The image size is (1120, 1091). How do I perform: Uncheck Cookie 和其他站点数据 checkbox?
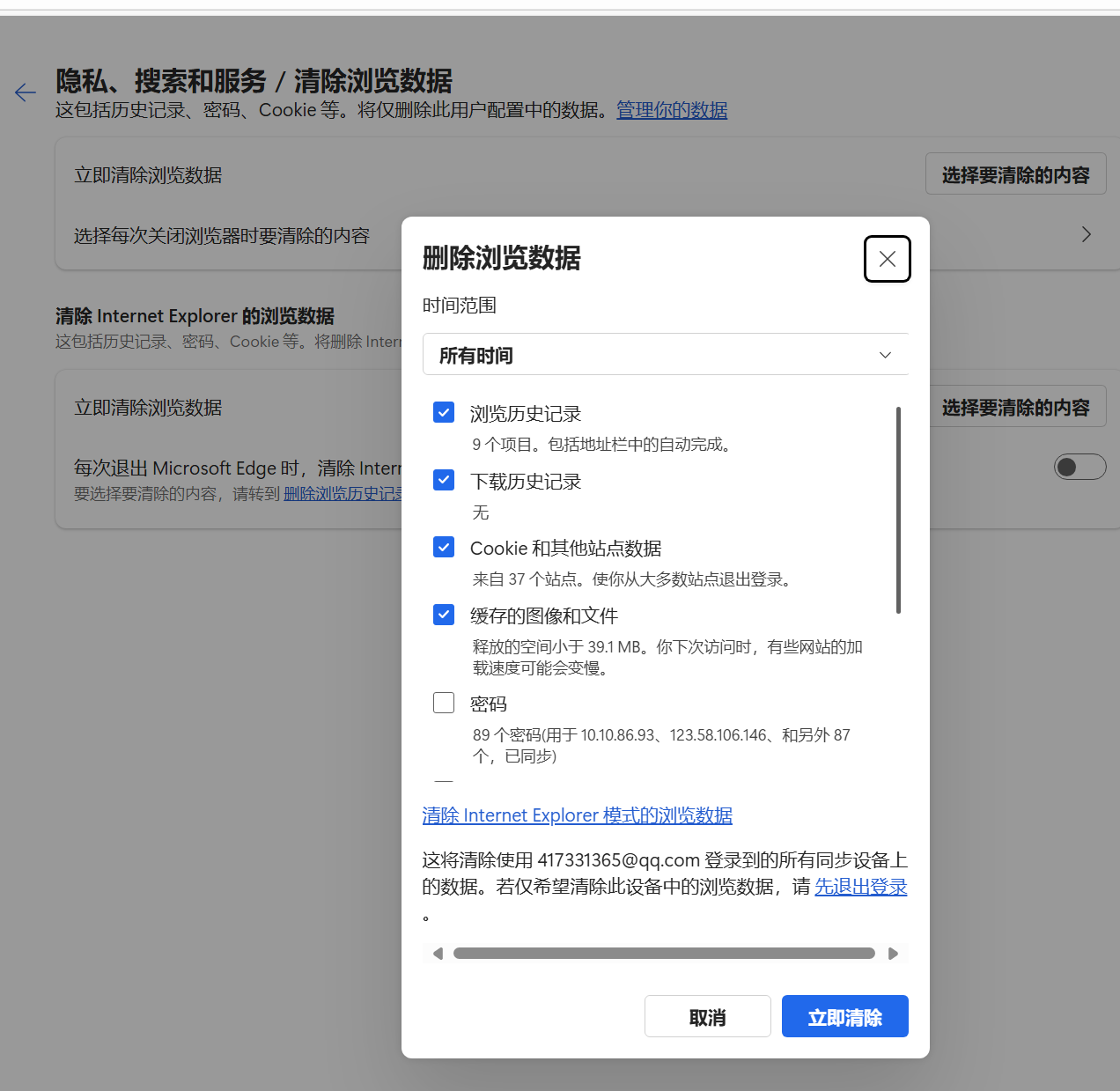[x=444, y=547]
